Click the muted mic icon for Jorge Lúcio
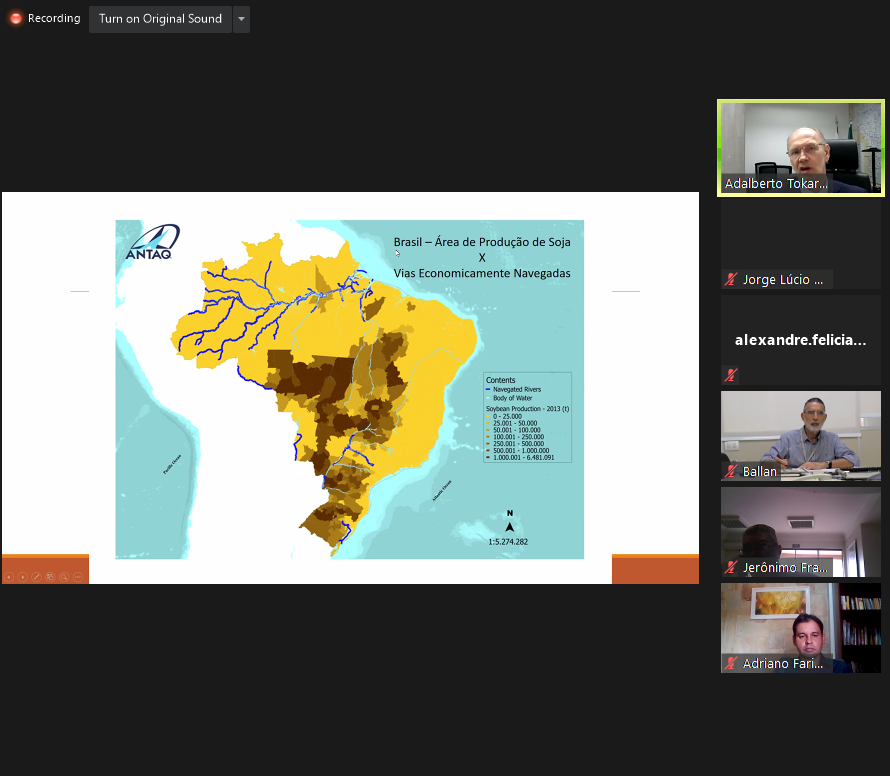The width and height of the screenshot is (890, 776). click(732, 280)
